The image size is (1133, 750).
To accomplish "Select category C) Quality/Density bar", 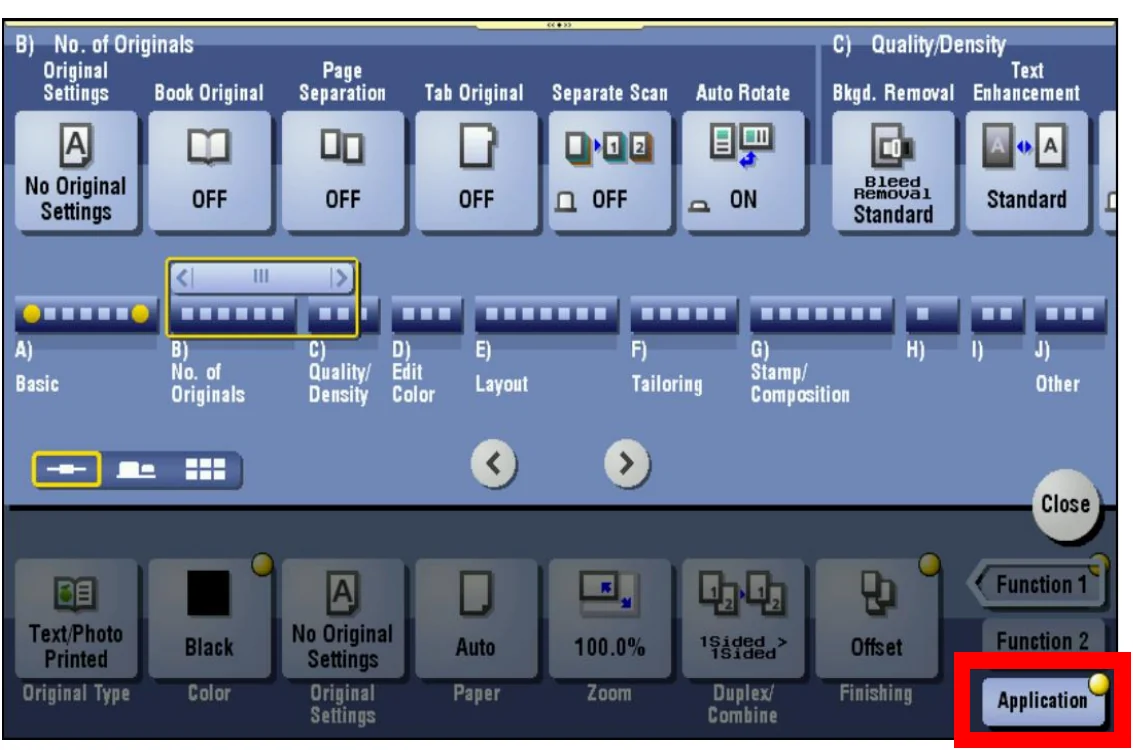I will [344, 314].
